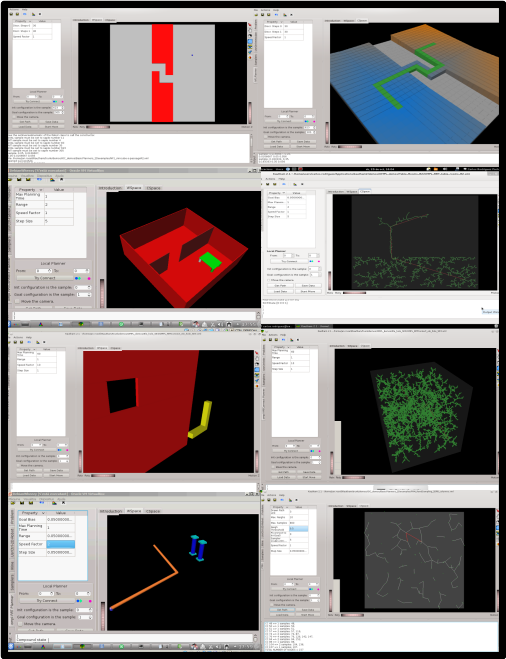Click the multicolored toolbar icon in 2D green tree window

[x=295, y=184]
